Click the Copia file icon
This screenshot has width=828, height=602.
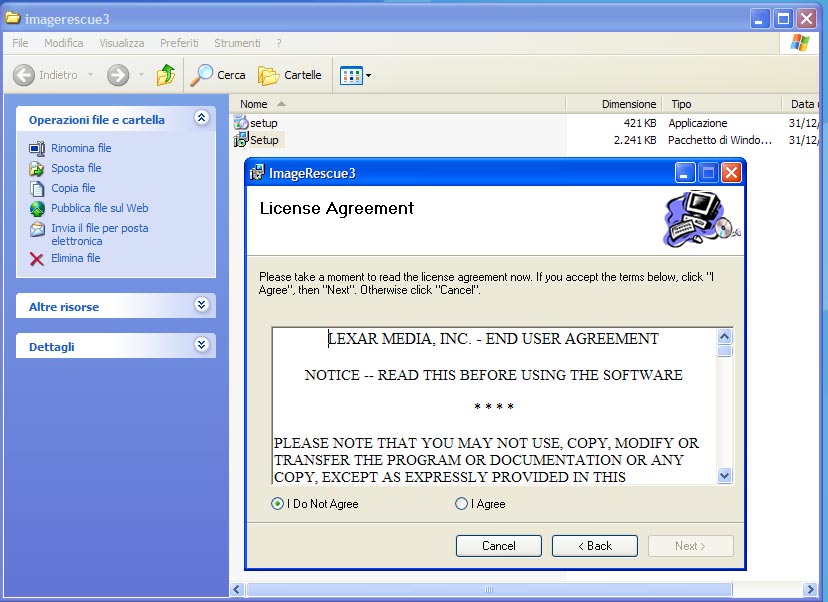(37, 189)
